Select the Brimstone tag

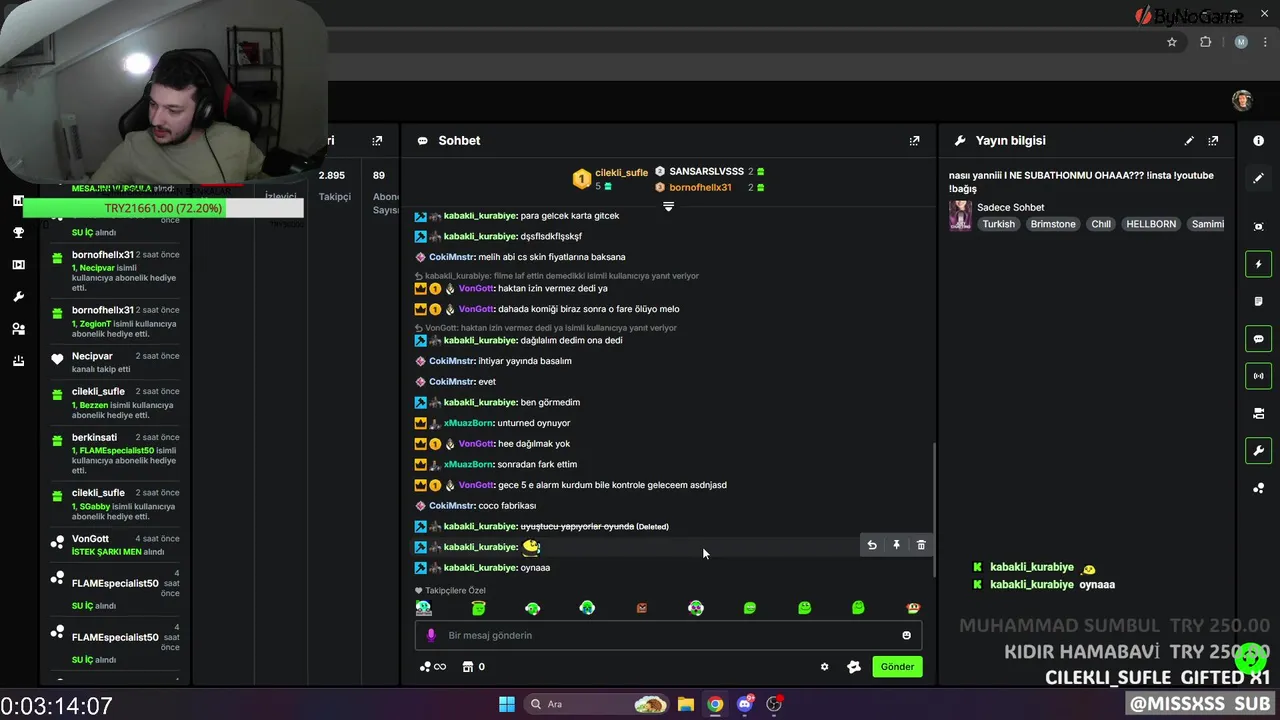[1053, 224]
